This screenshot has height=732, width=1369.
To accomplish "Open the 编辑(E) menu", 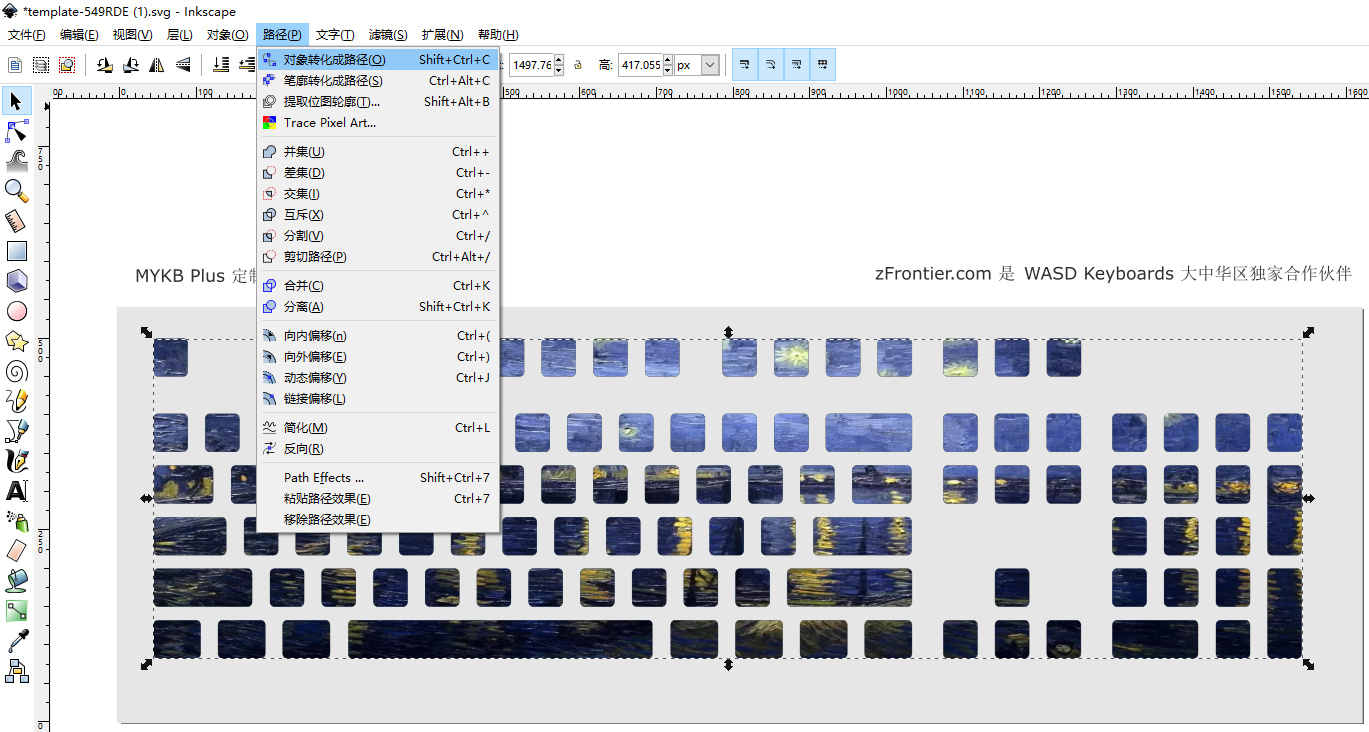I will (79, 35).
